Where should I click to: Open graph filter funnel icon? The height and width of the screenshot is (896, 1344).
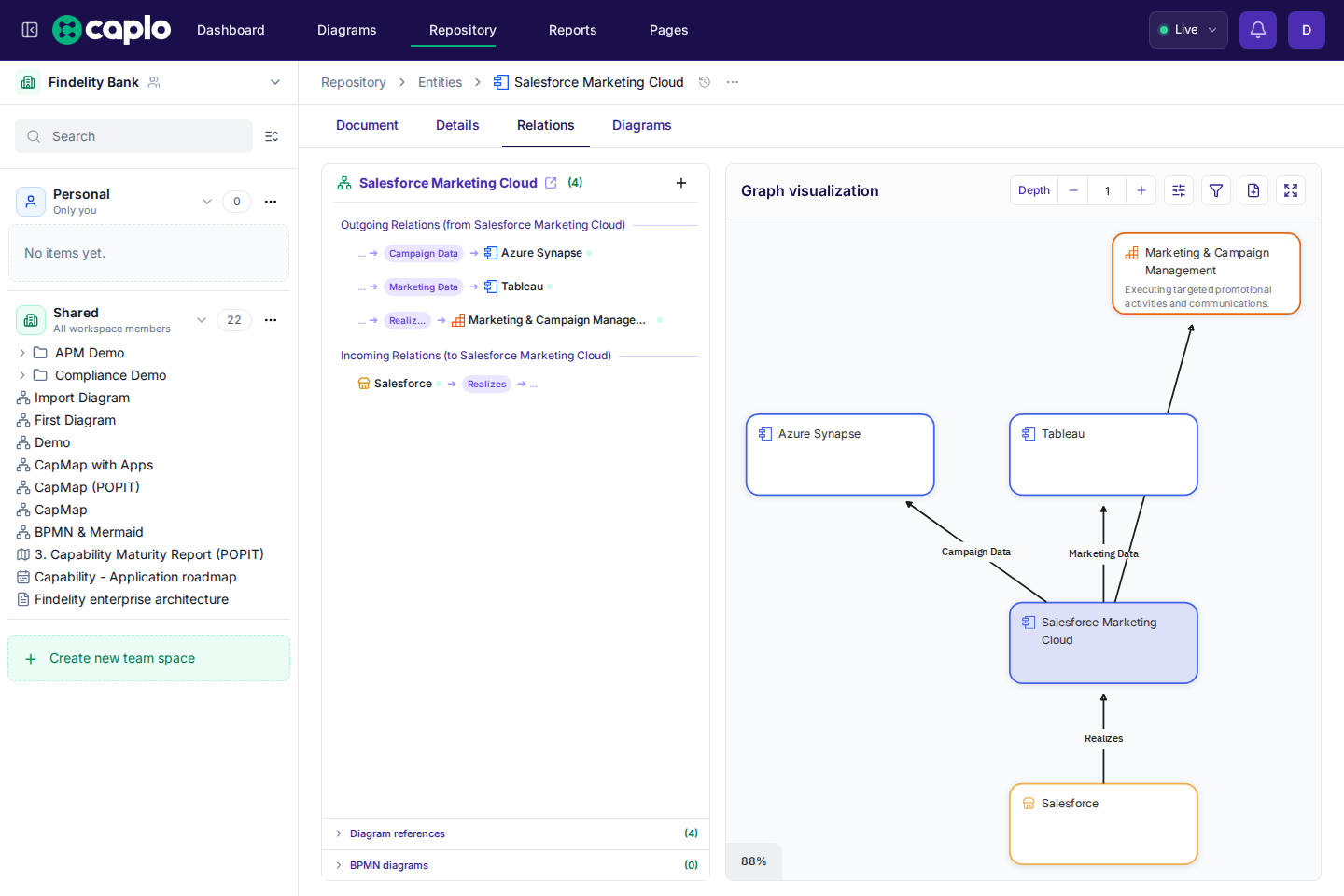click(x=1216, y=190)
